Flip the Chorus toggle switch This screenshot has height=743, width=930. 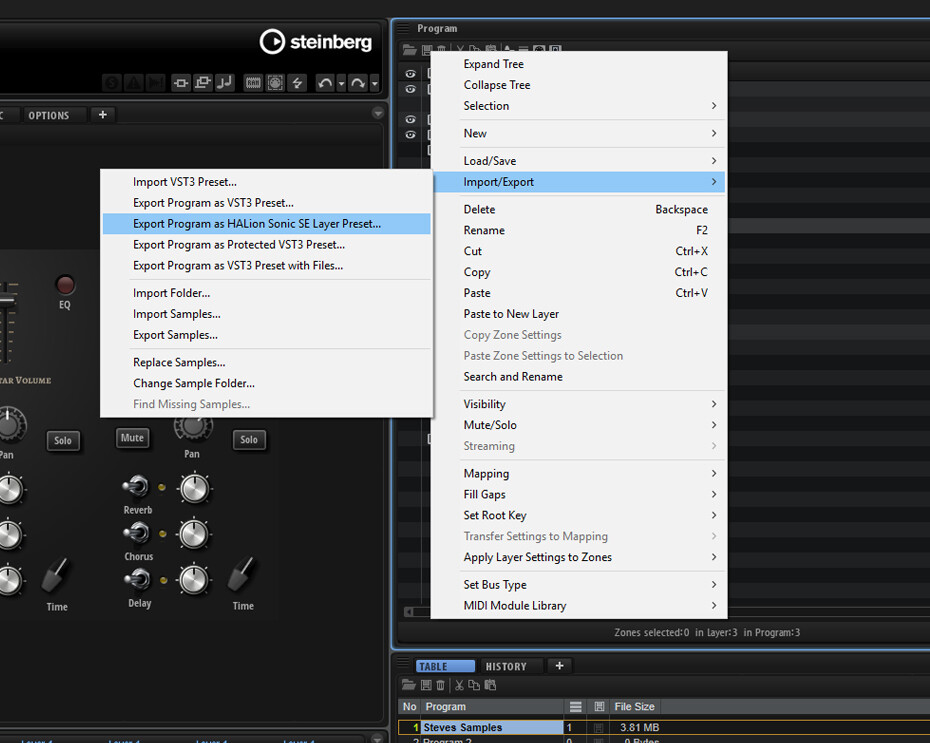pyautogui.click(x=136, y=532)
